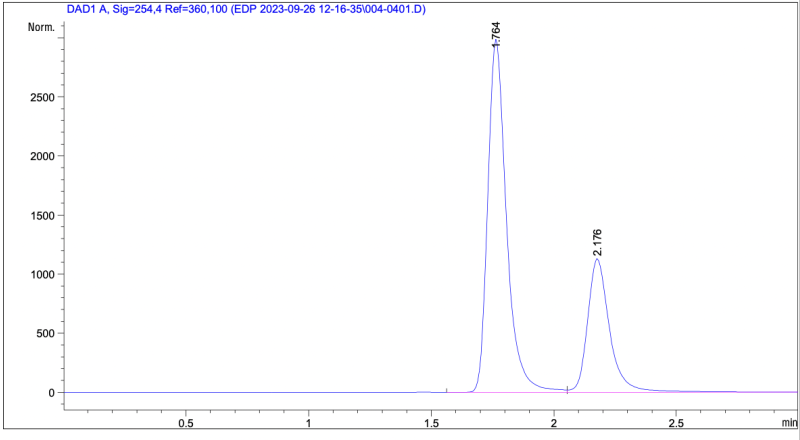Click the 1.5 x-axis tick label

(x=431, y=423)
